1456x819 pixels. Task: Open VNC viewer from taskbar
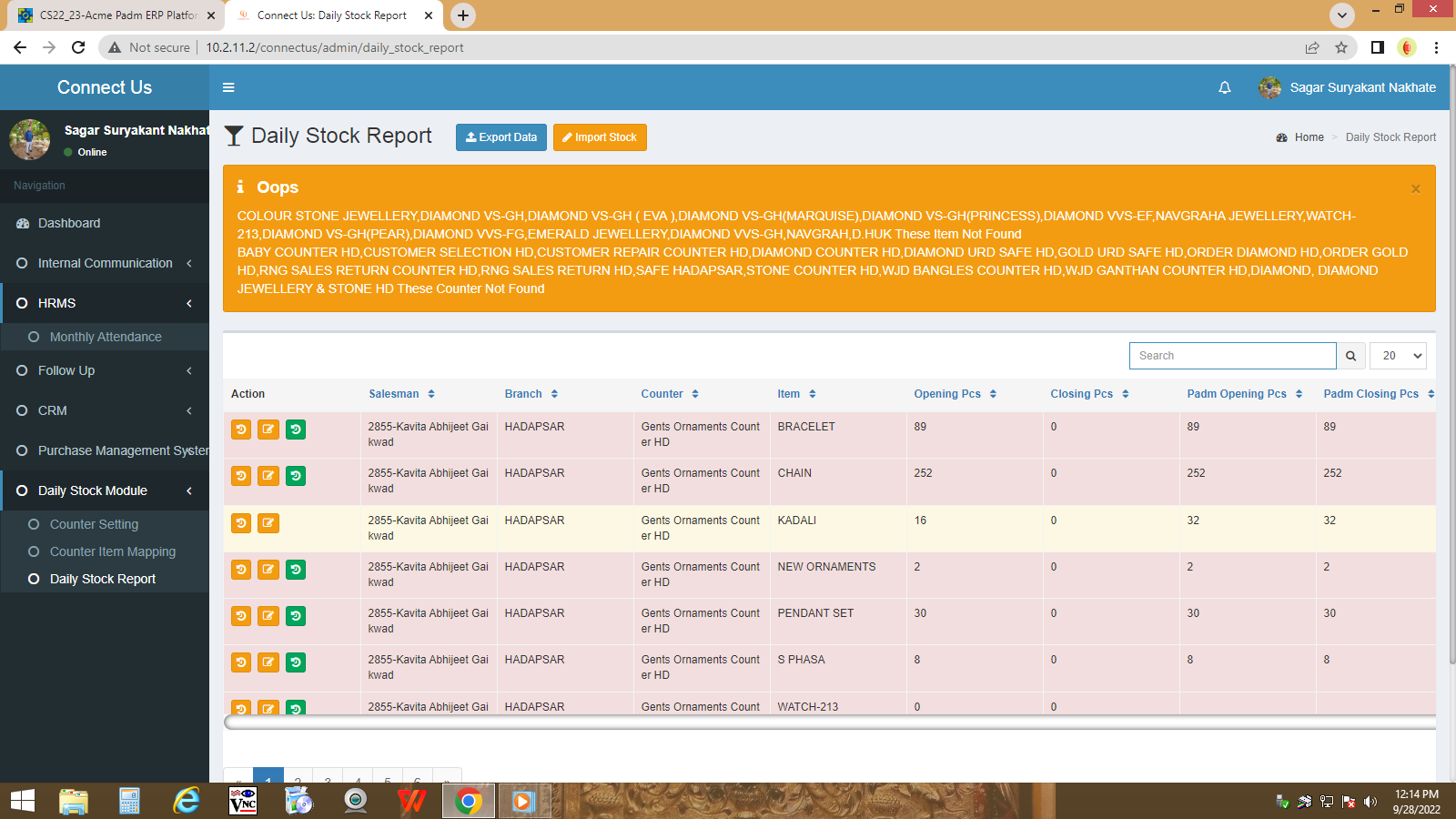(x=243, y=801)
